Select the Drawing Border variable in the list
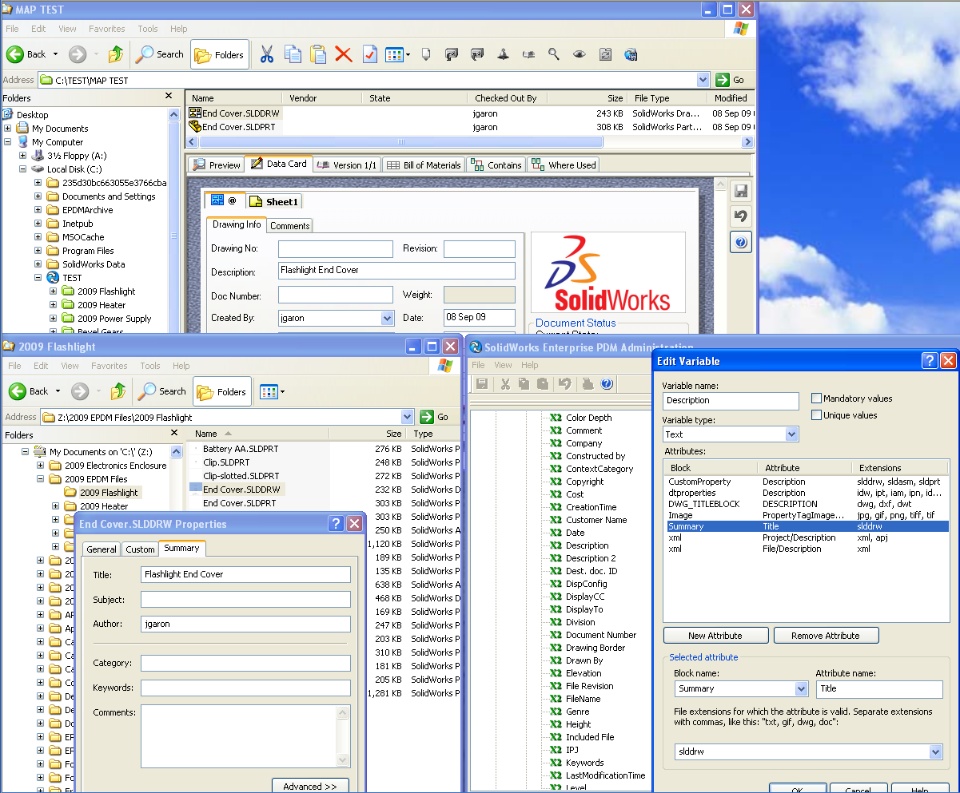960x793 pixels. click(x=595, y=647)
